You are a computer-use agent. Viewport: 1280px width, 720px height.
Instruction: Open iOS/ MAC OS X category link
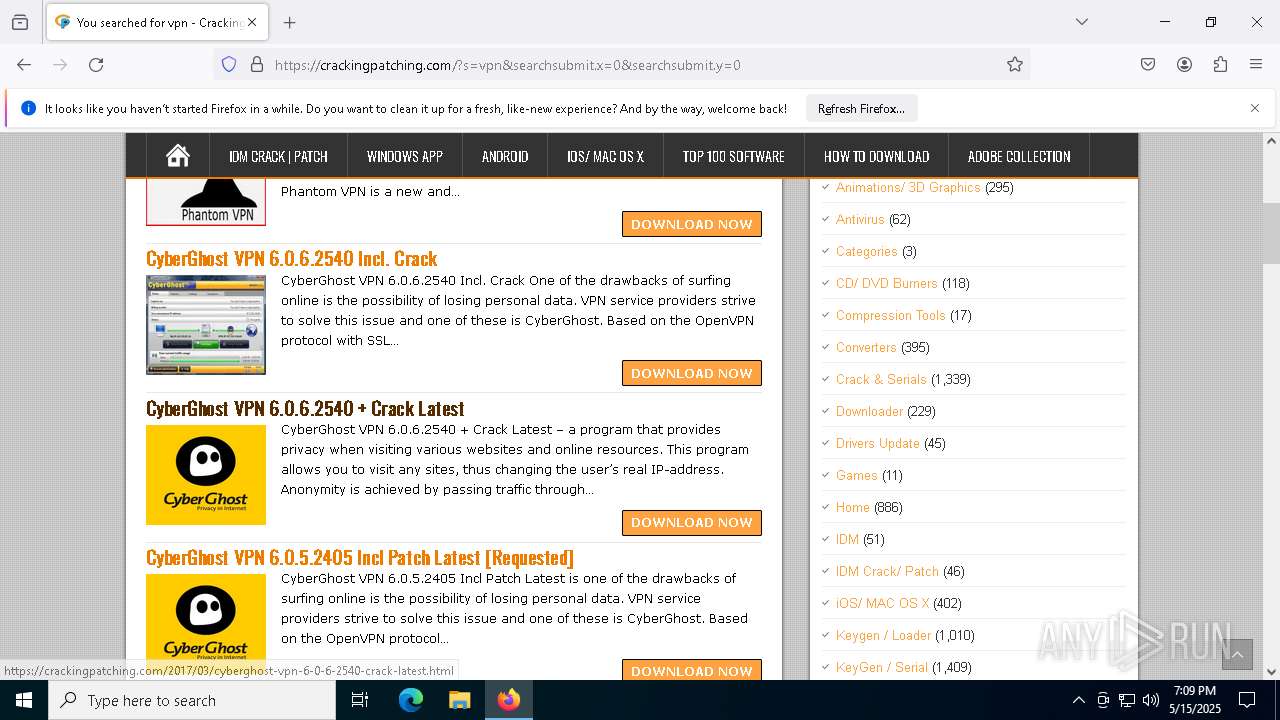click(x=883, y=603)
